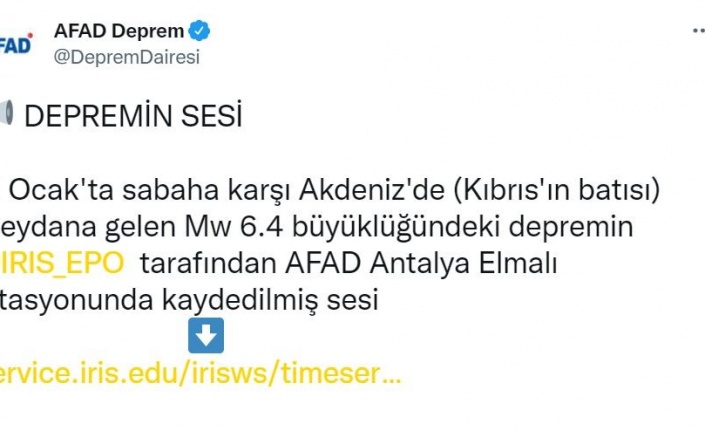Click the blue down-arrow emoji
The height and width of the screenshot is (431, 706).
click(206, 336)
